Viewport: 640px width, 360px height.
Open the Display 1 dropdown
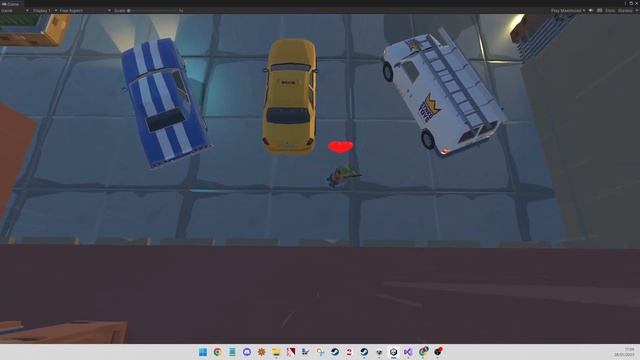44,11
